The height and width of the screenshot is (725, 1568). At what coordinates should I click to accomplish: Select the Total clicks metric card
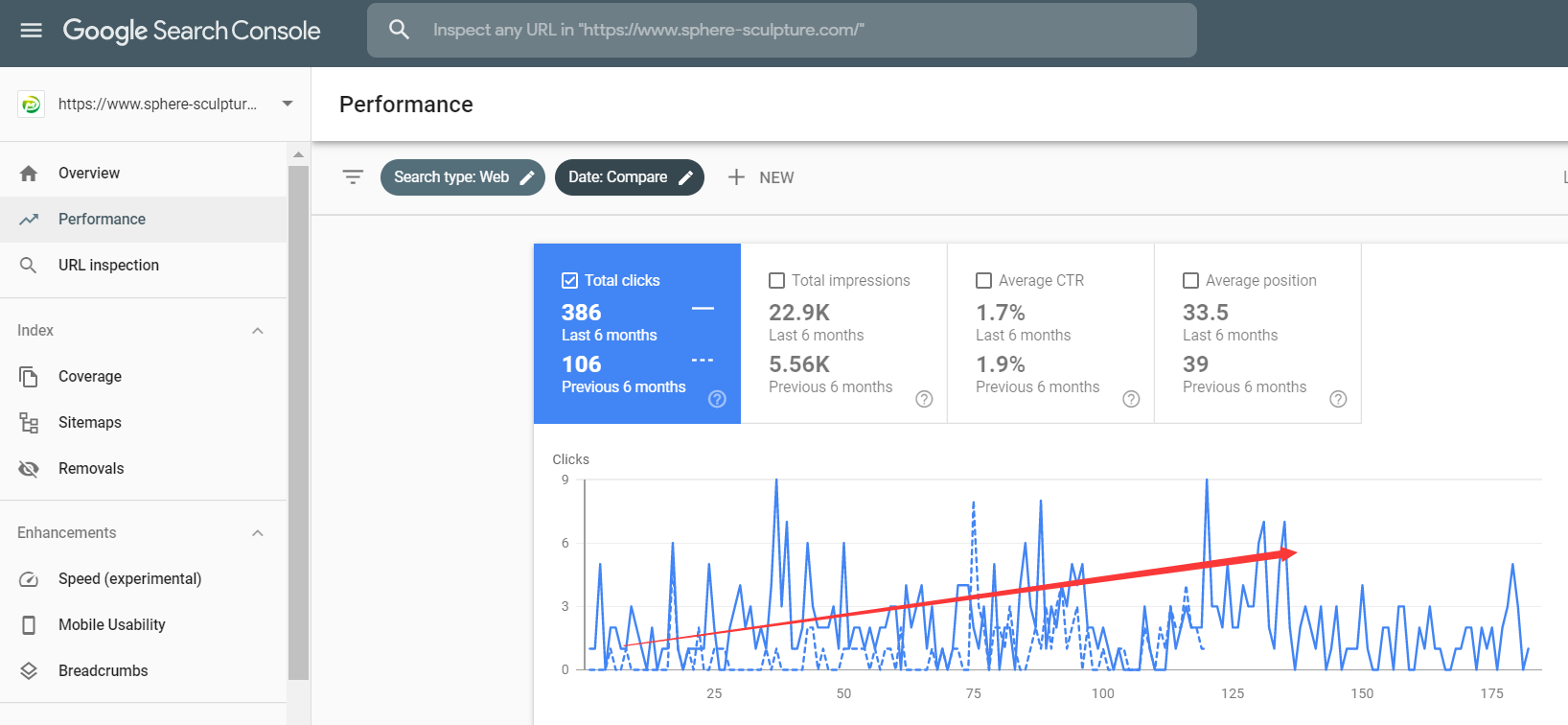[637, 334]
